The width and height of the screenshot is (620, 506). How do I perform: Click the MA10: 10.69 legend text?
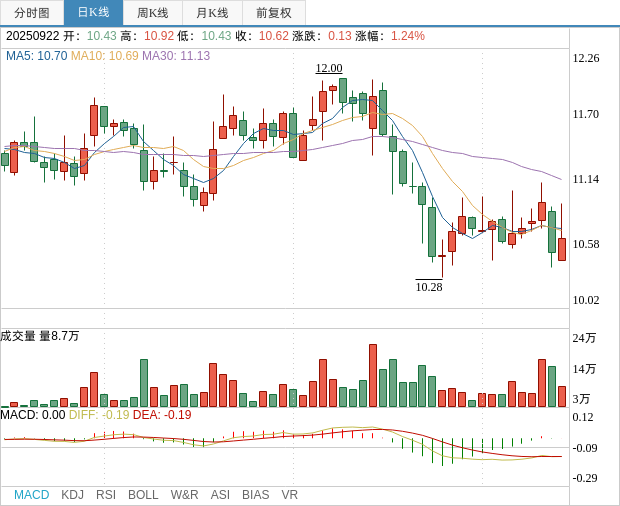[105, 56]
